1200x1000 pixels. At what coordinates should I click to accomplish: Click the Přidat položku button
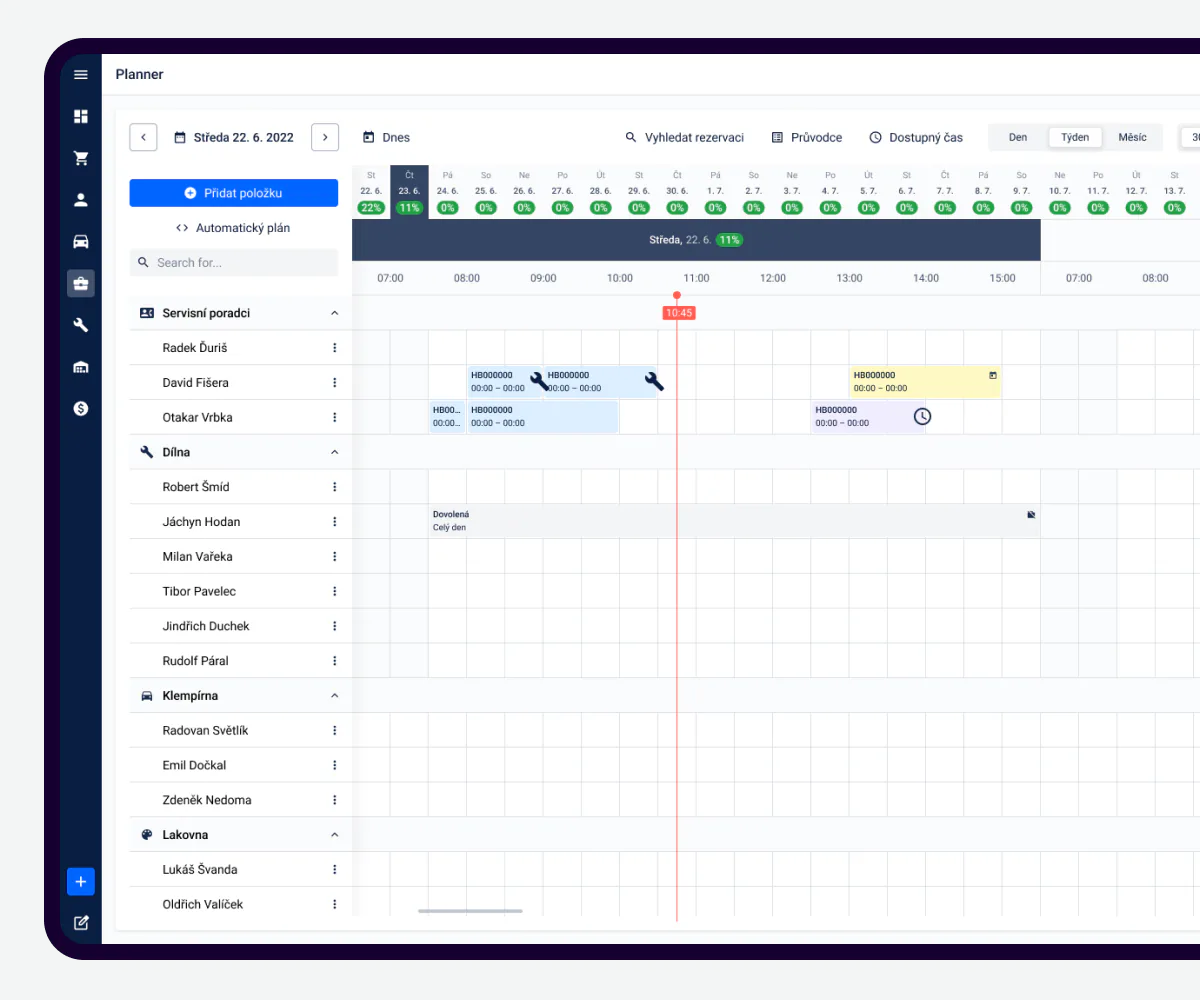pyautogui.click(x=234, y=193)
